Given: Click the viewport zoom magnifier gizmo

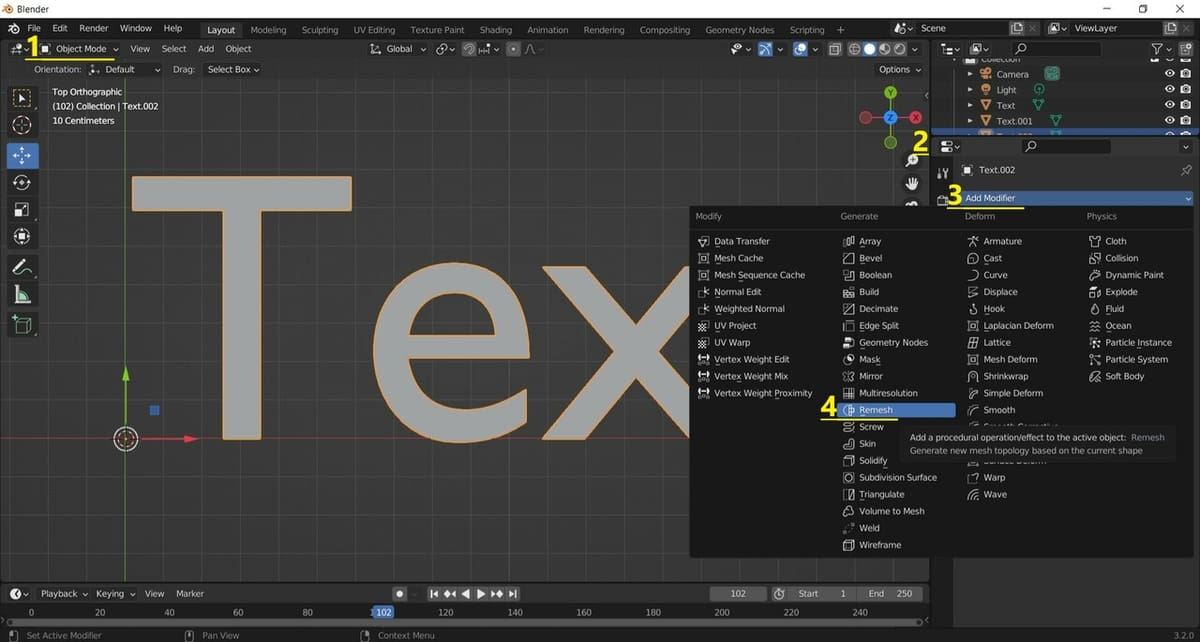Looking at the screenshot, I should click(912, 160).
